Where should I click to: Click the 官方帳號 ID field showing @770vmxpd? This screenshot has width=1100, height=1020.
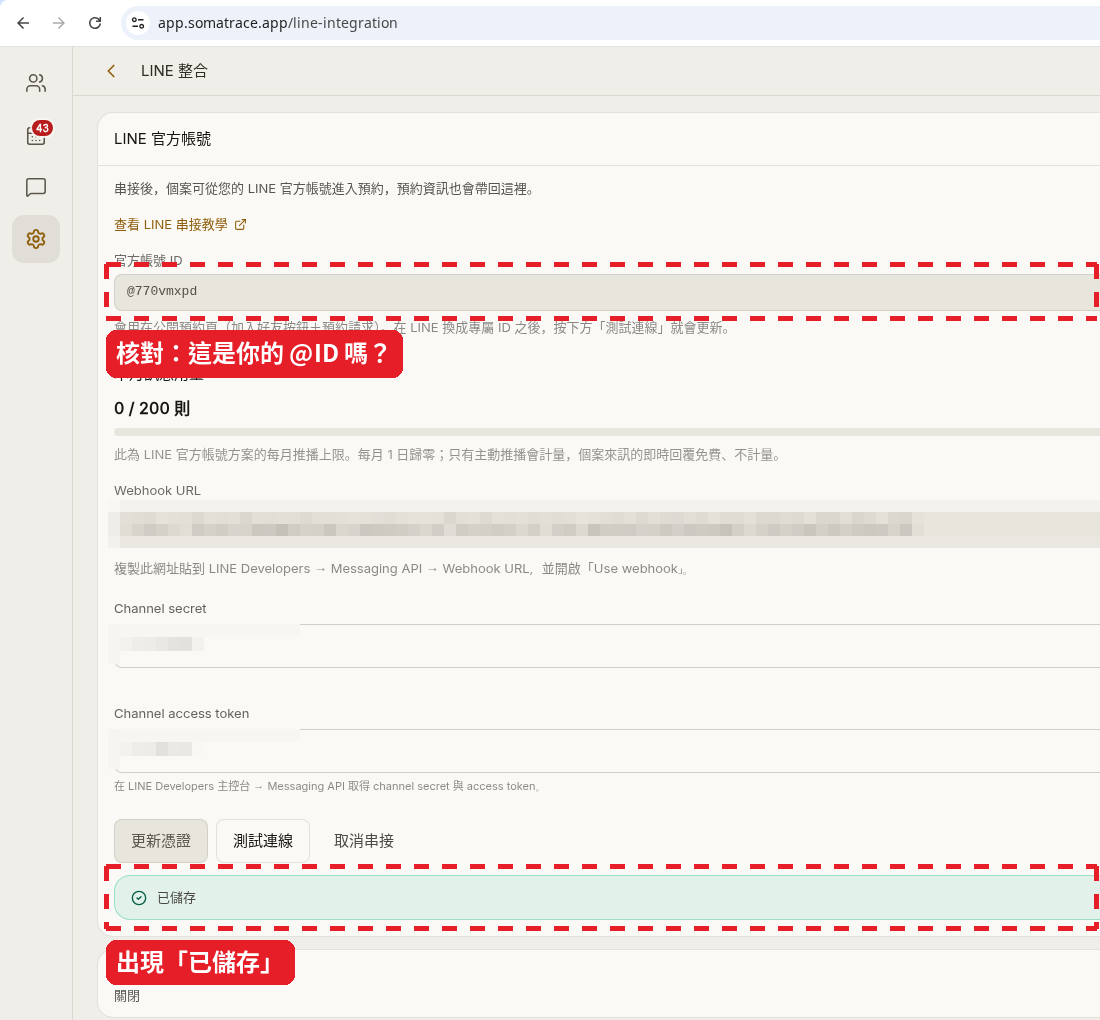(606, 292)
